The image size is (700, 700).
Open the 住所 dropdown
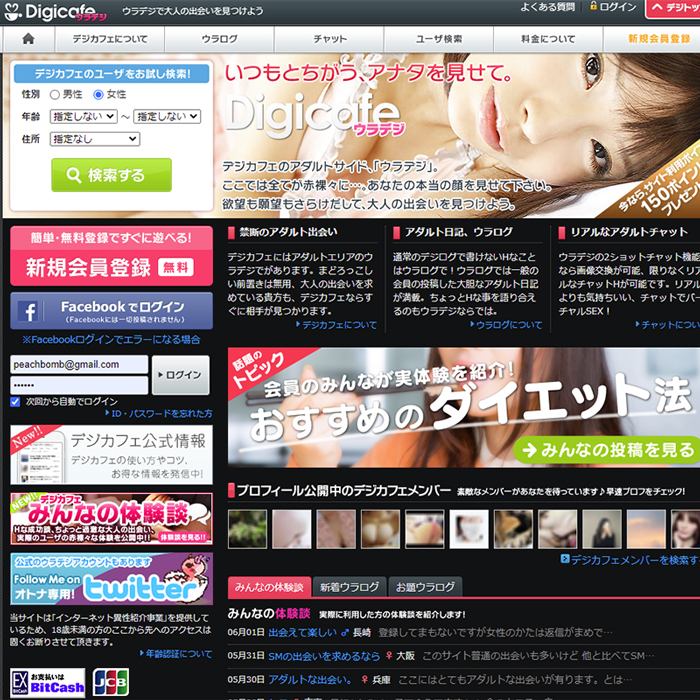point(95,139)
